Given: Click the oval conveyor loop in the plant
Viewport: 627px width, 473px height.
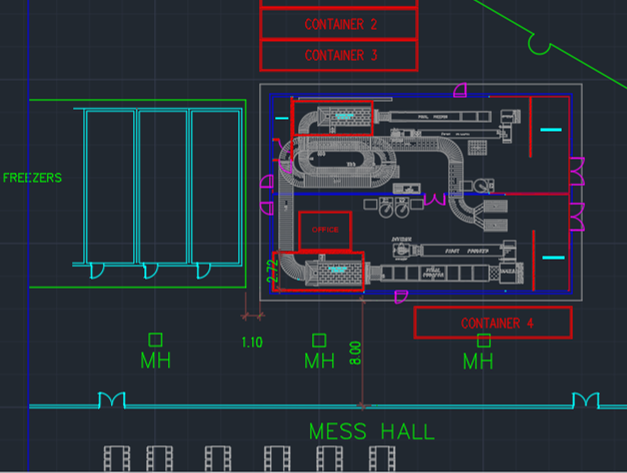Looking at the screenshot, I should click(336, 163).
